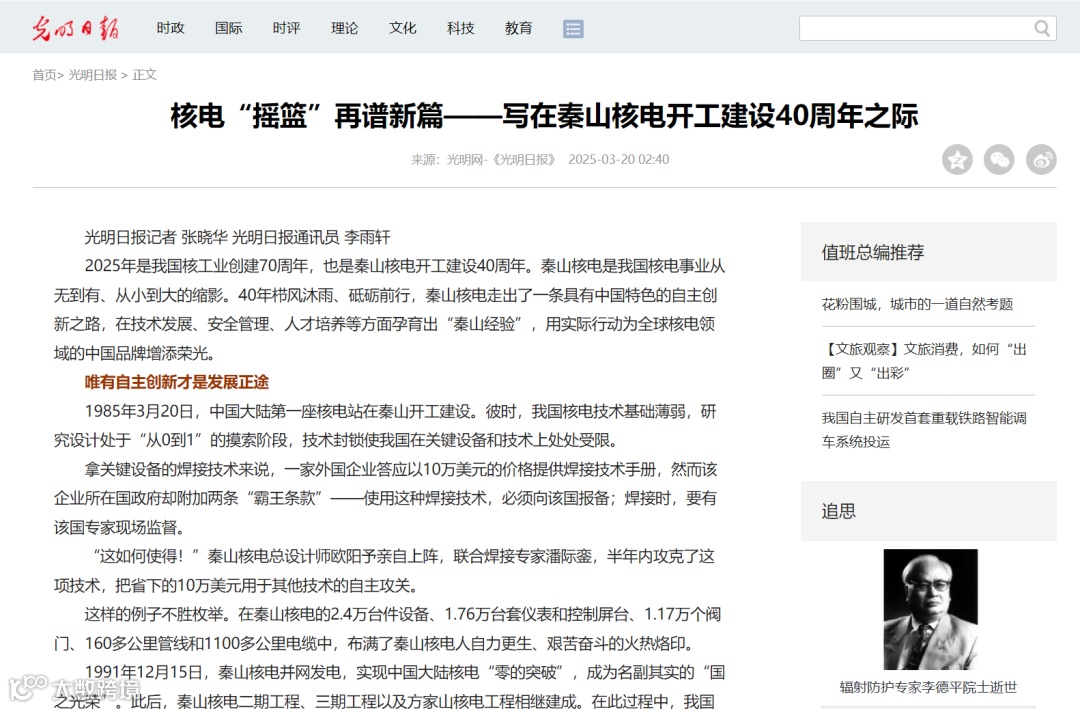Share article via WeChat icon
The width and height of the screenshot is (1080, 709).
(x=999, y=160)
